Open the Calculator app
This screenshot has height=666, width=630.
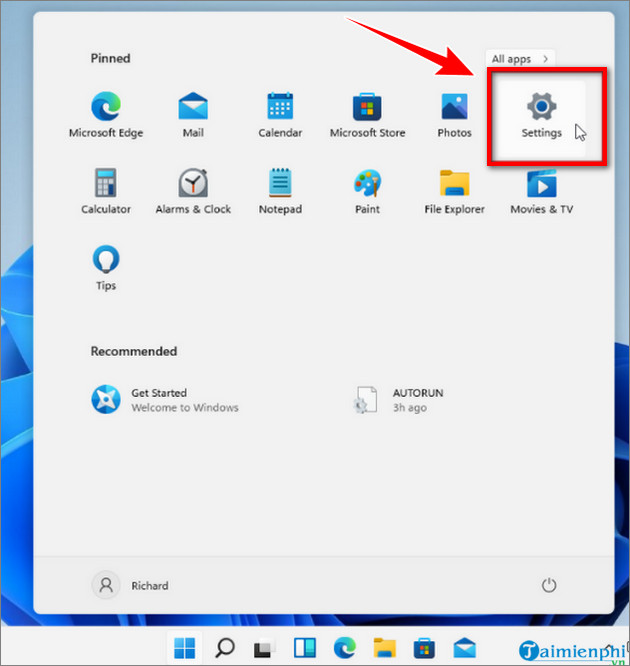click(x=106, y=191)
